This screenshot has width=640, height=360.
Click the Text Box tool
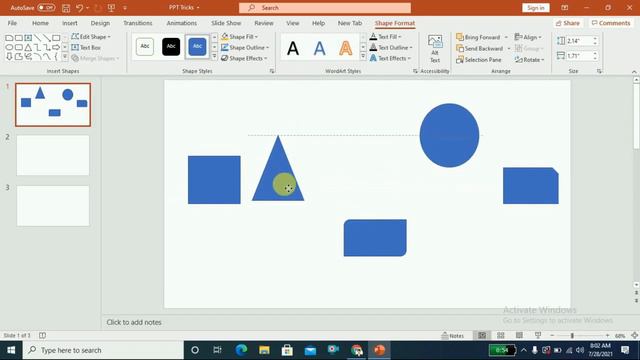(x=86, y=48)
